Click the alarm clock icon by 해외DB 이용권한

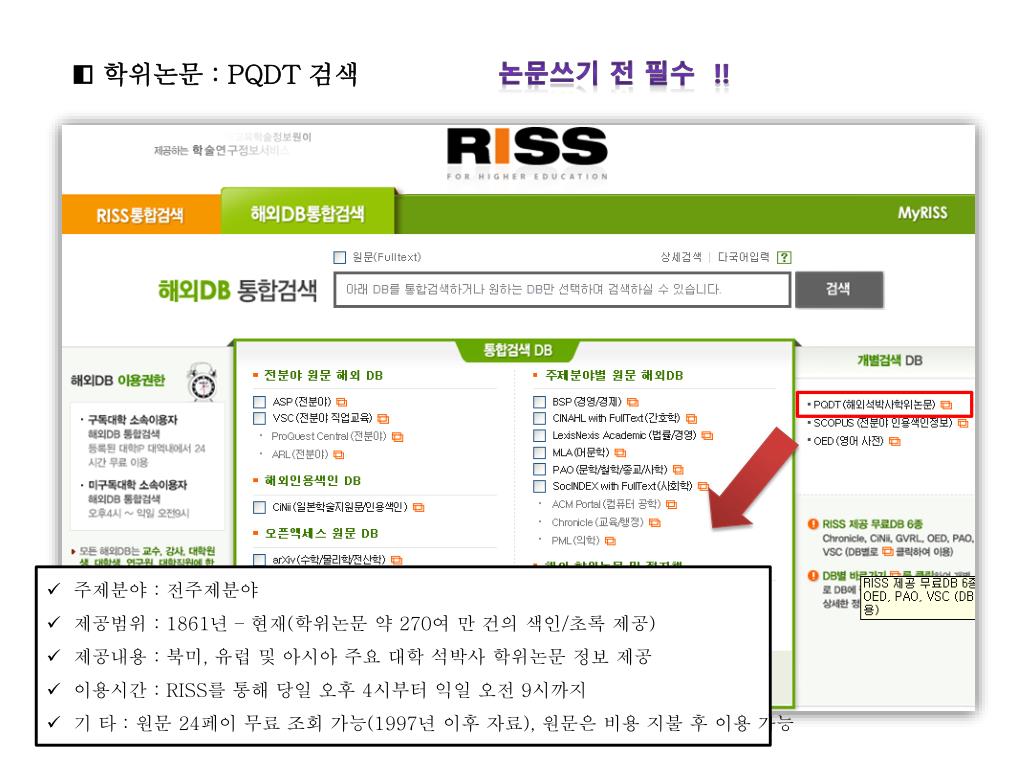coord(202,382)
